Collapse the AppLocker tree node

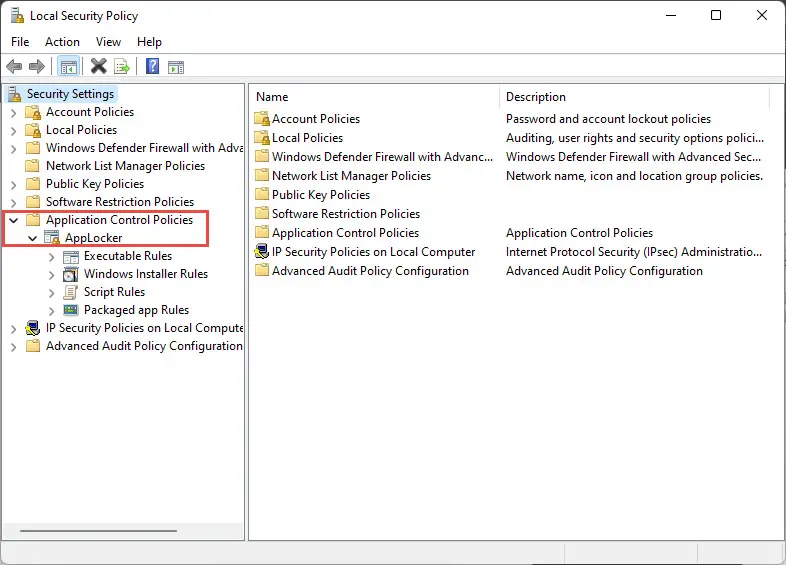tap(33, 238)
